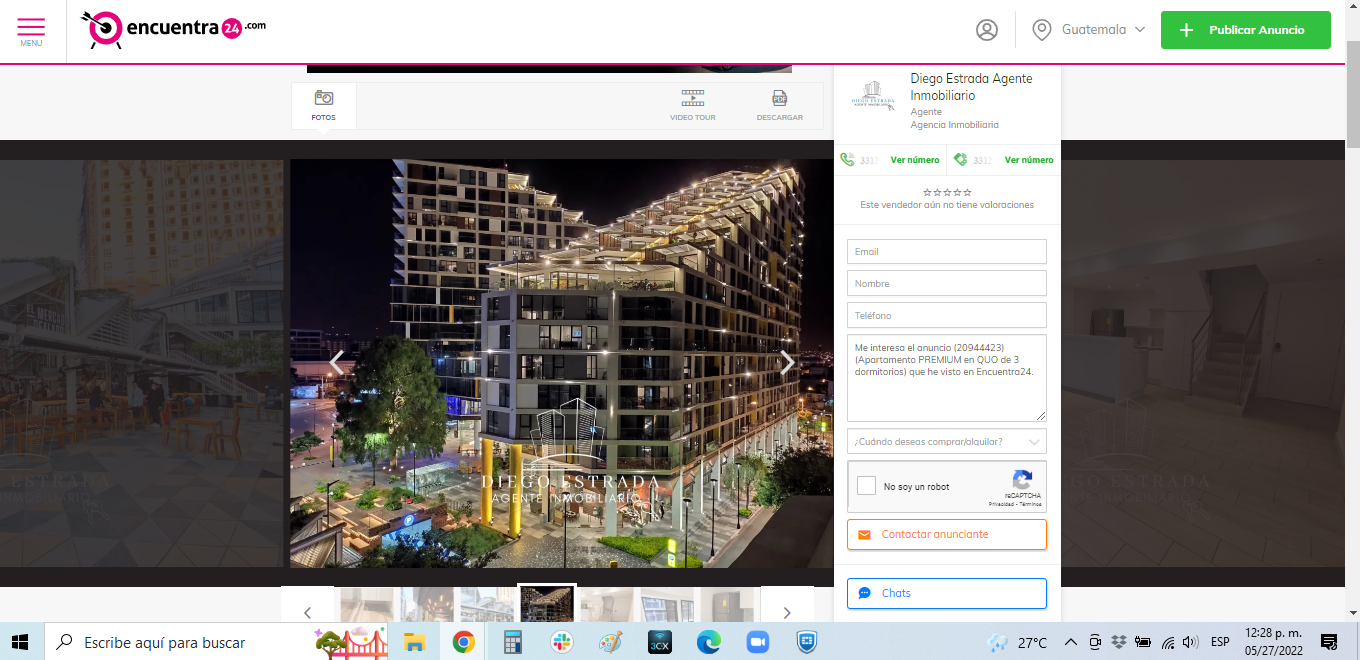Click the five-star seller rating
The image size is (1360, 660).
tap(947, 192)
